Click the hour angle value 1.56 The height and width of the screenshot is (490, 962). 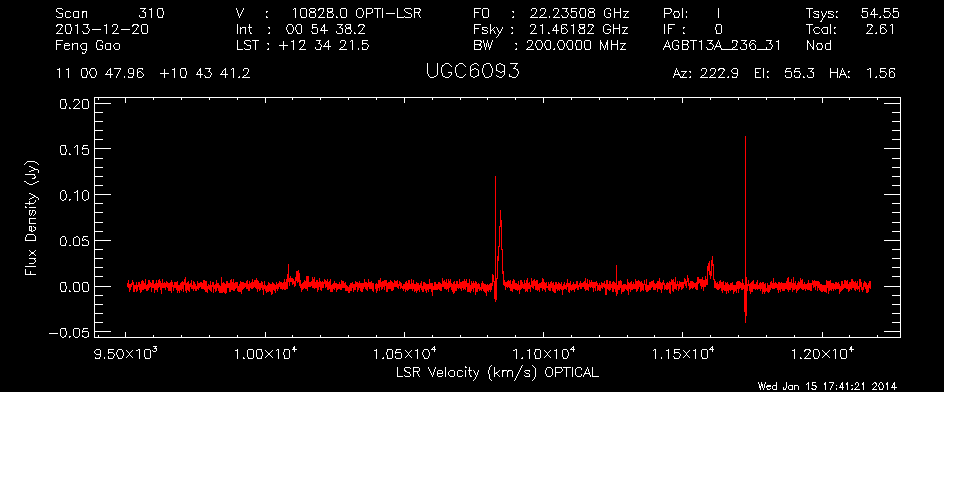click(x=881, y=74)
